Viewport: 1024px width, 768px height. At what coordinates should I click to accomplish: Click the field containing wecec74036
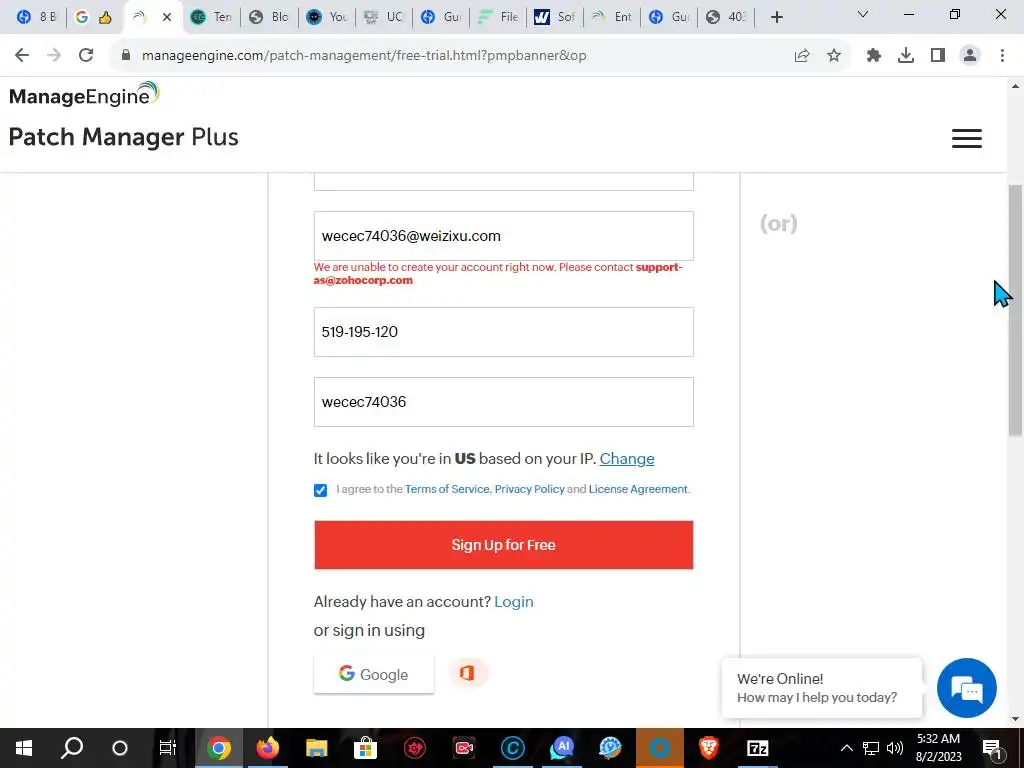[x=504, y=402]
